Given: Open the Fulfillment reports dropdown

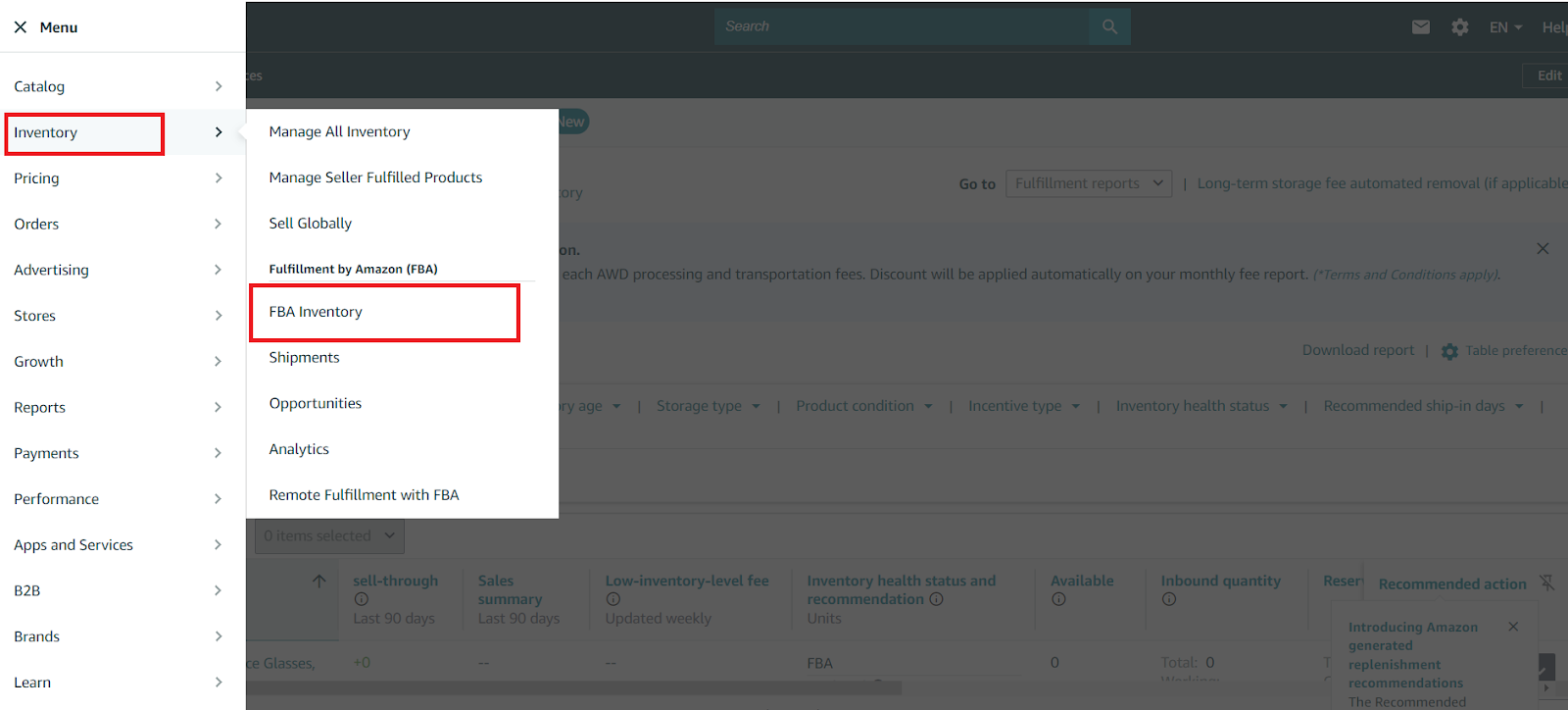Looking at the screenshot, I should [x=1089, y=183].
